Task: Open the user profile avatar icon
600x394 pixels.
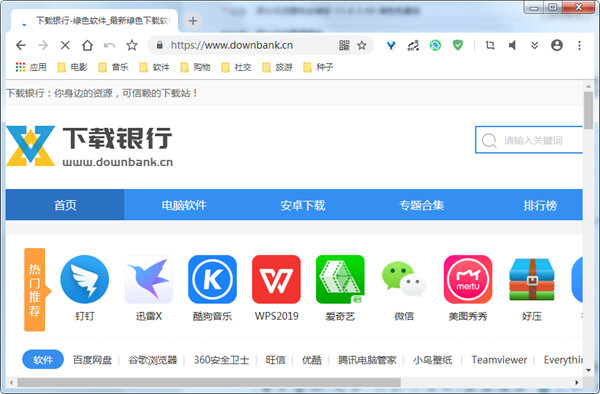Action: tap(557, 45)
